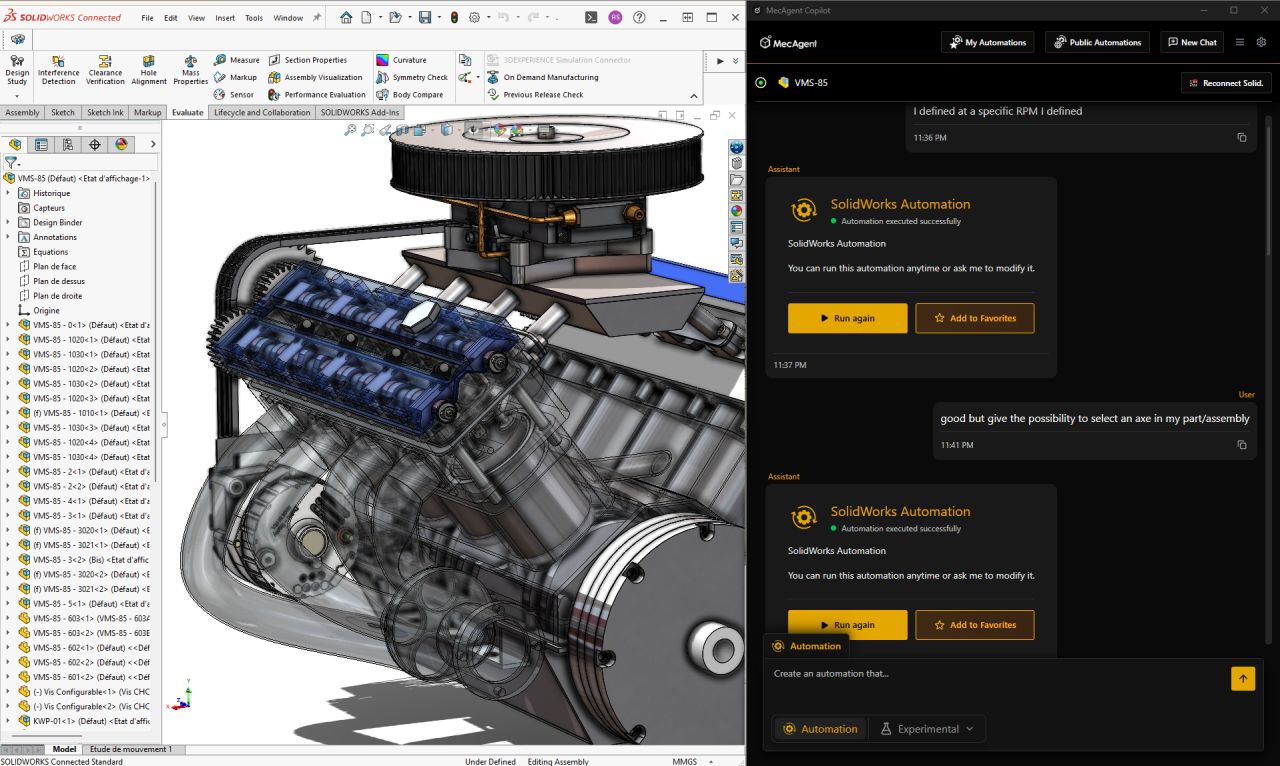Open the Design Study dropdown arrow
The image size is (1280, 766).
pyautogui.click(x=17, y=96)
